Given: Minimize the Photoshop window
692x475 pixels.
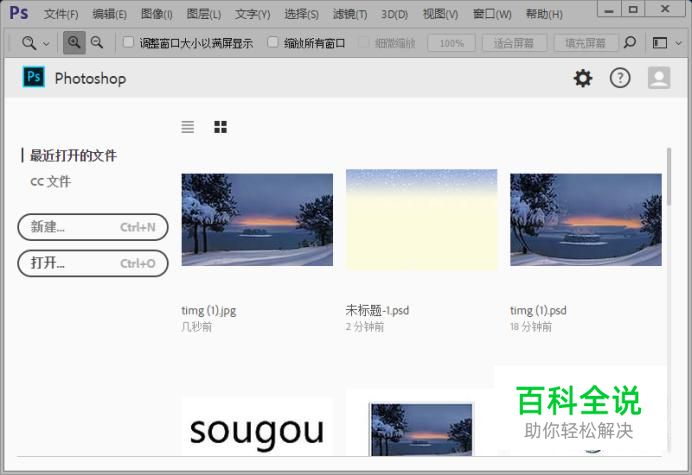Looking at the screenshot, I should 609,9.
